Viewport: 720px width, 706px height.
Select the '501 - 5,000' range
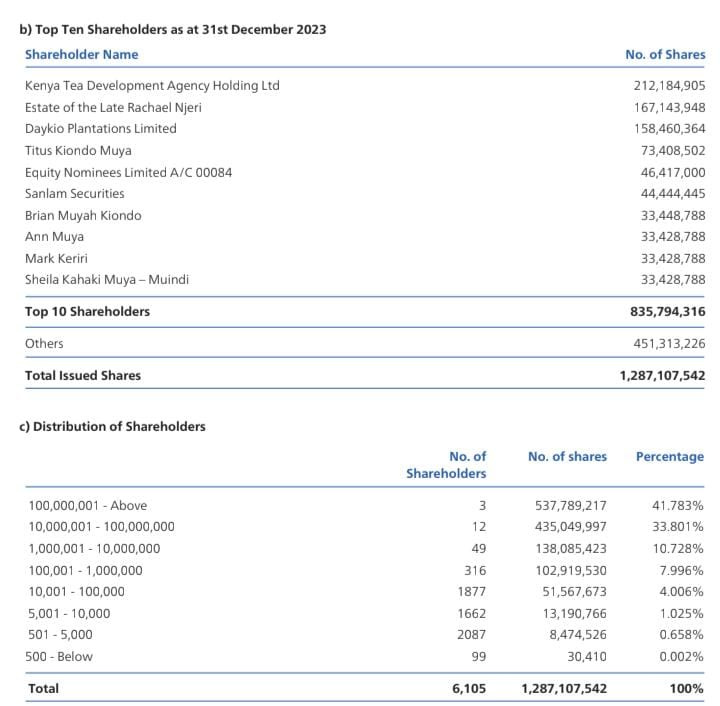pyautogui.click(x=60, y=635)
